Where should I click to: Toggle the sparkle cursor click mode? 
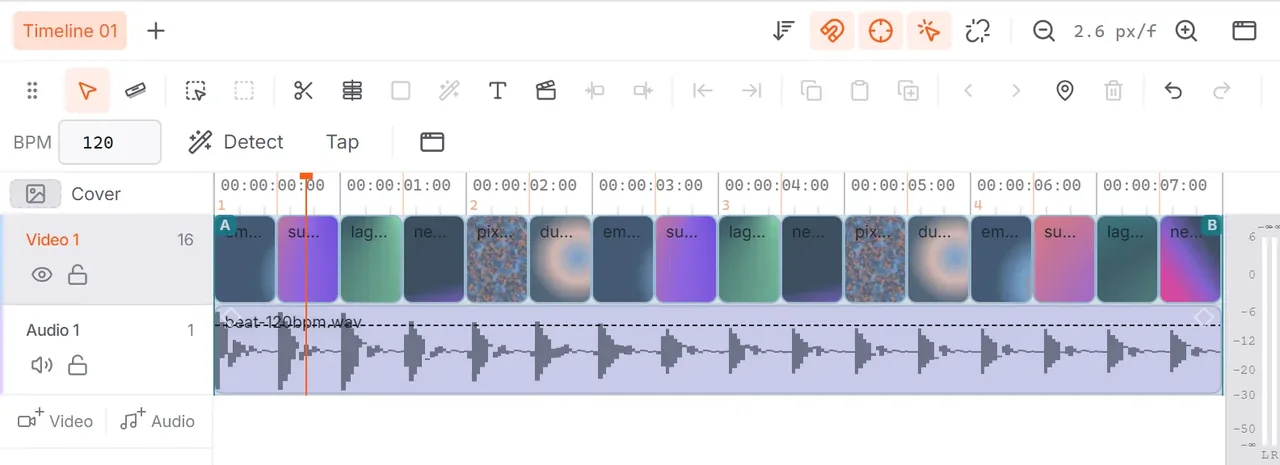(929, 31)
